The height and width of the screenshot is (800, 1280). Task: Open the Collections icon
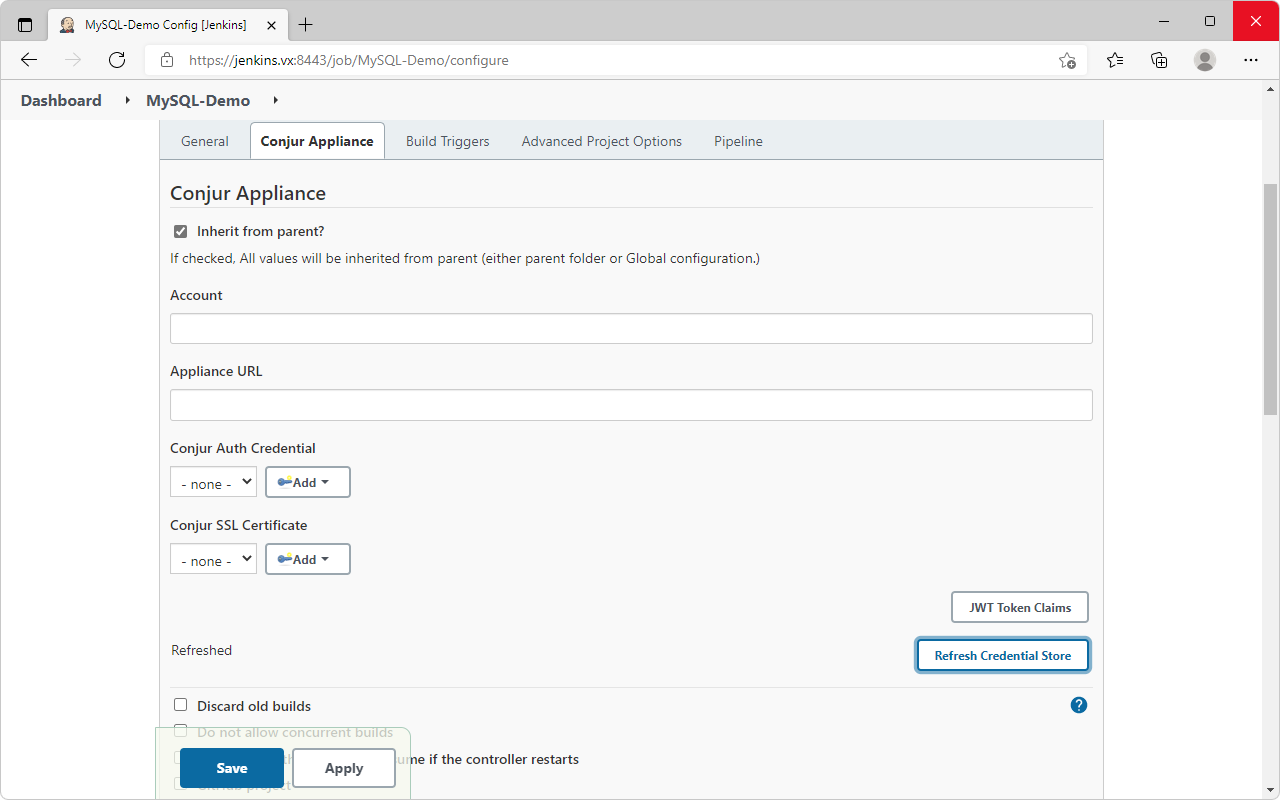[1159, 60]
